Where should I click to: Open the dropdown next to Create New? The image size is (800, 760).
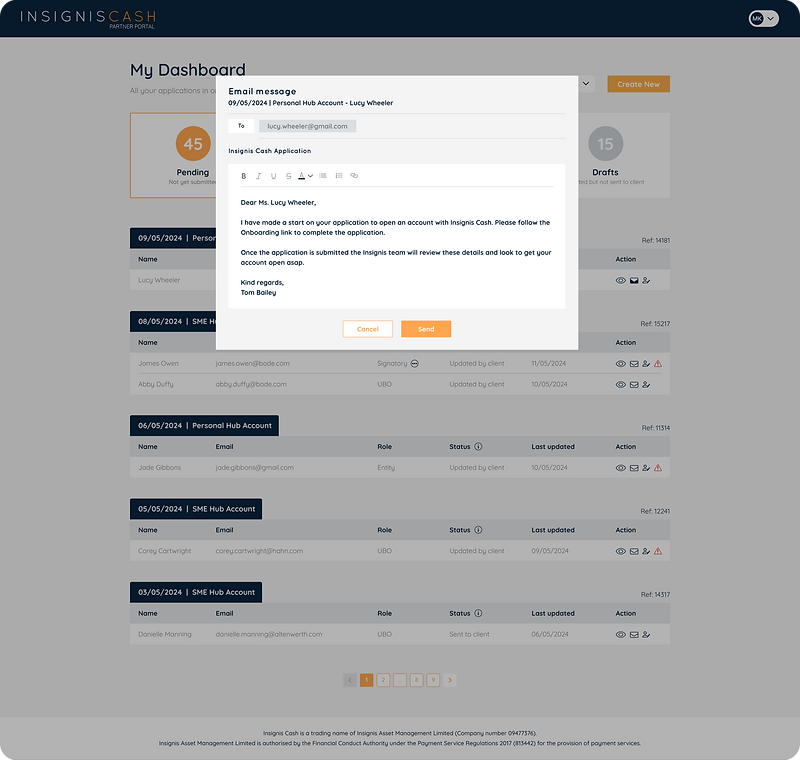click(x=586, y=84)
